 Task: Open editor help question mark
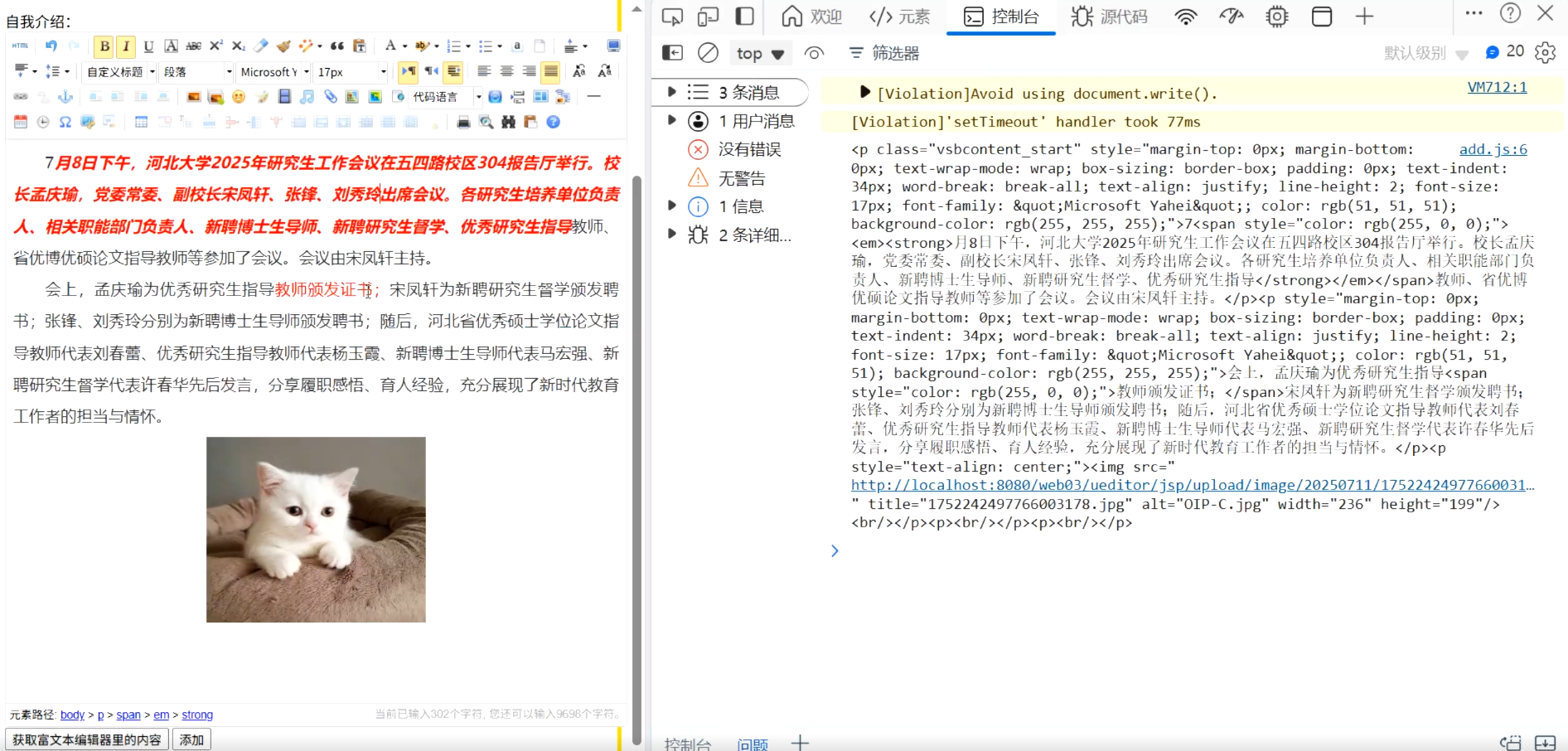(553, 122)
